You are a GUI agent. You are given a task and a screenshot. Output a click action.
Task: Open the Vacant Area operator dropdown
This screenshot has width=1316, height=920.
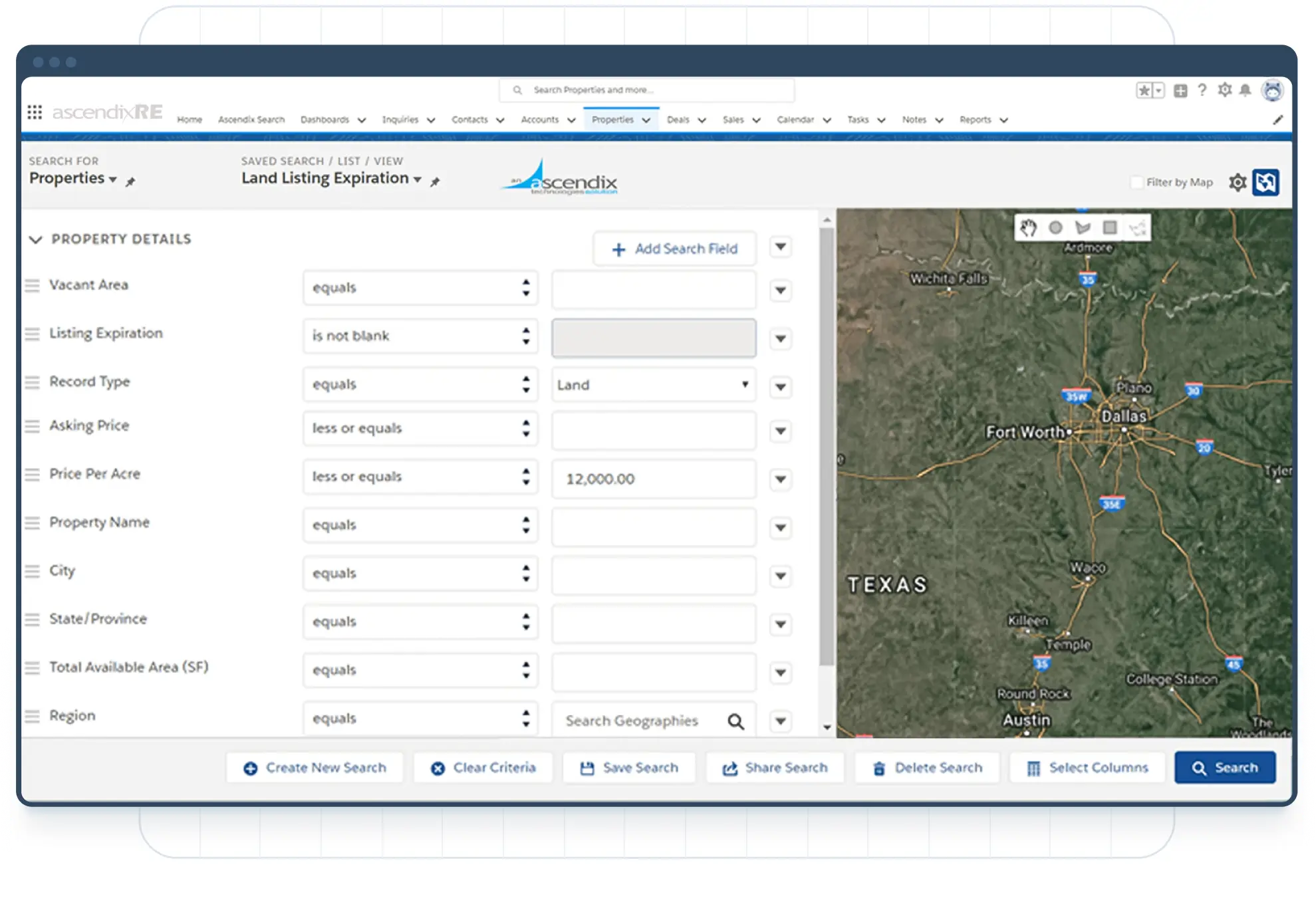pyautogui.click(x=420, y=288)
